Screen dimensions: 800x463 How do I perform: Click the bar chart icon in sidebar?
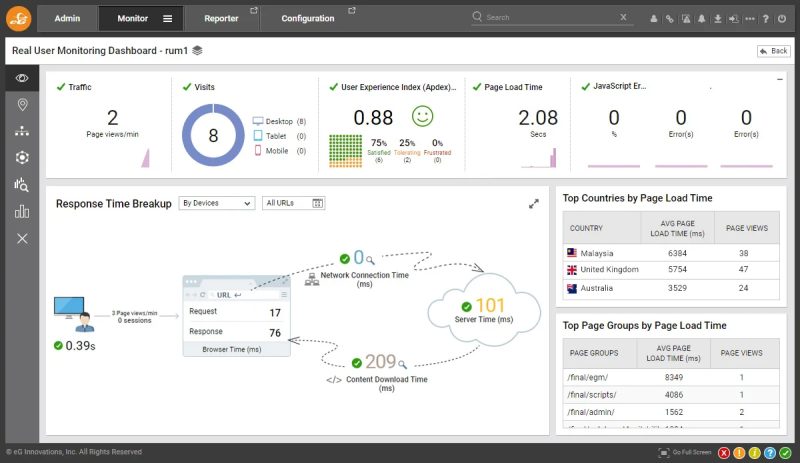[x=22, y=211]
